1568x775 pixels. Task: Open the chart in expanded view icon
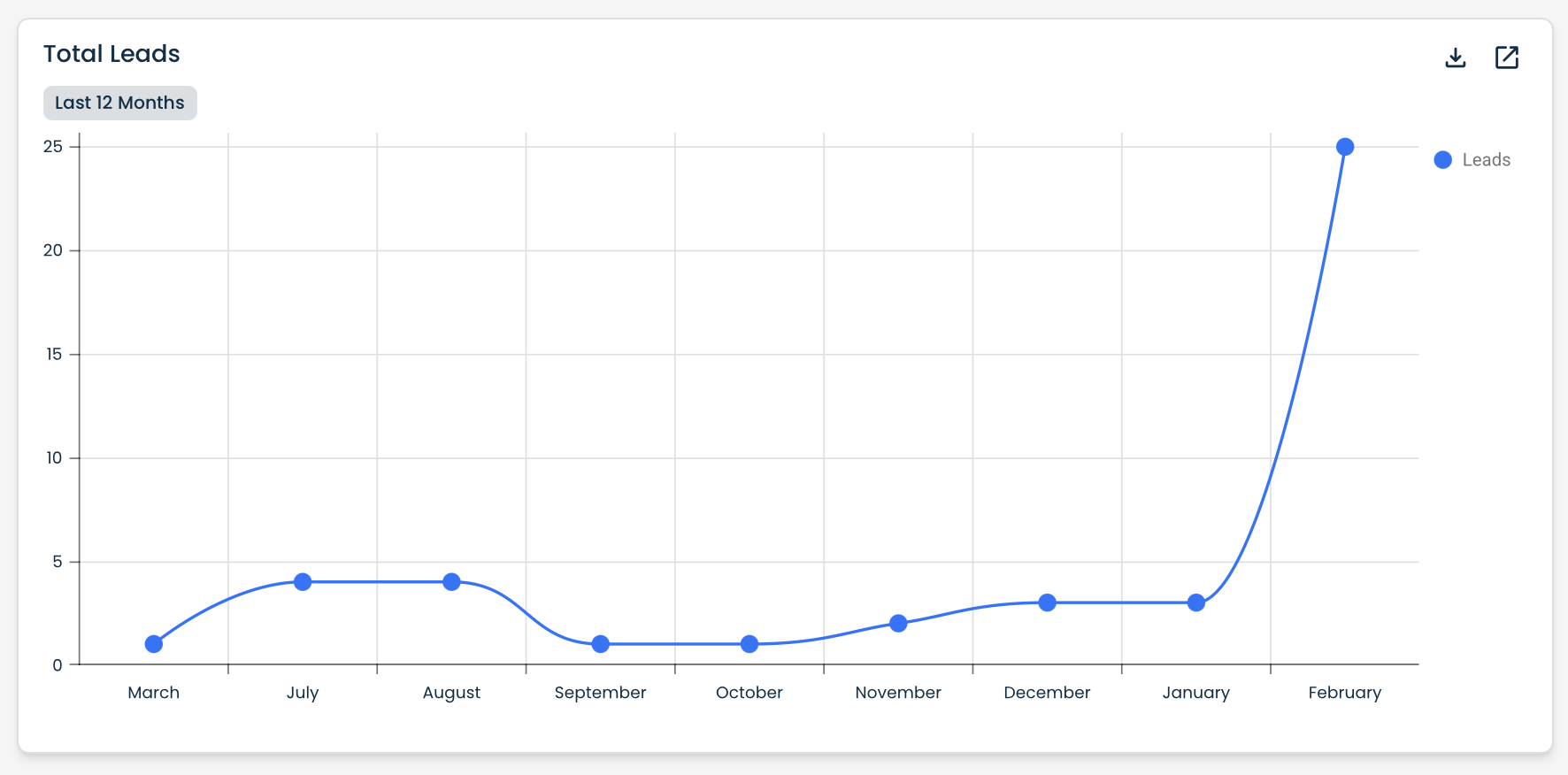pyautogui.click(x=1507, y=57)
